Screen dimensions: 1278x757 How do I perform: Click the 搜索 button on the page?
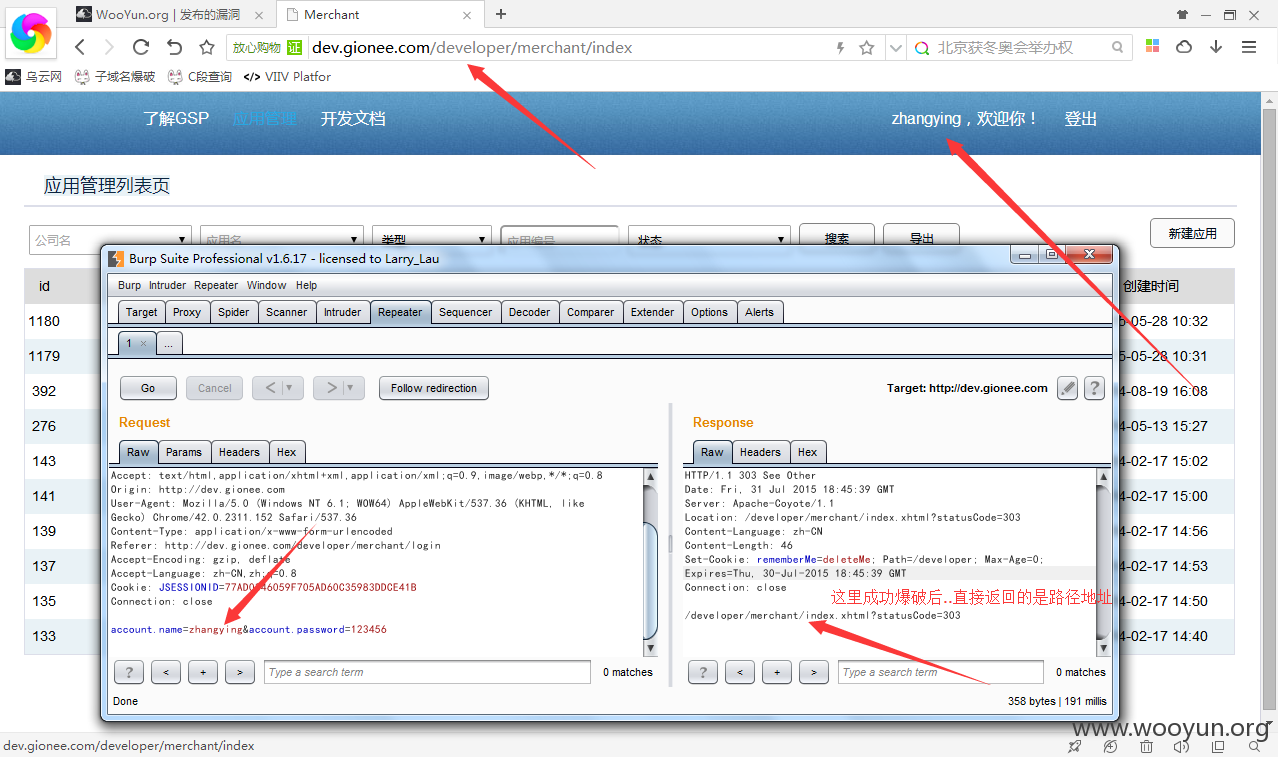pos(837,235)
